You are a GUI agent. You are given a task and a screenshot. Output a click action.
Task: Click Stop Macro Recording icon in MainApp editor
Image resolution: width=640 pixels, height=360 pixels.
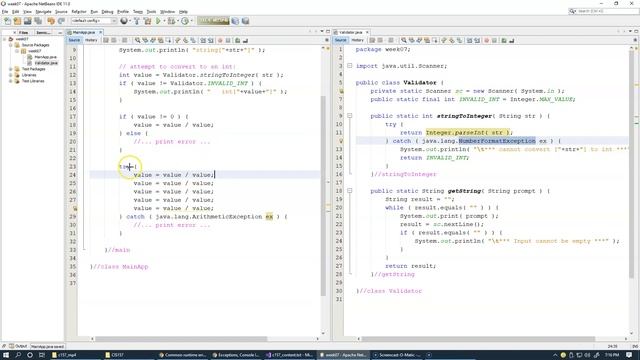click(228, 40)
